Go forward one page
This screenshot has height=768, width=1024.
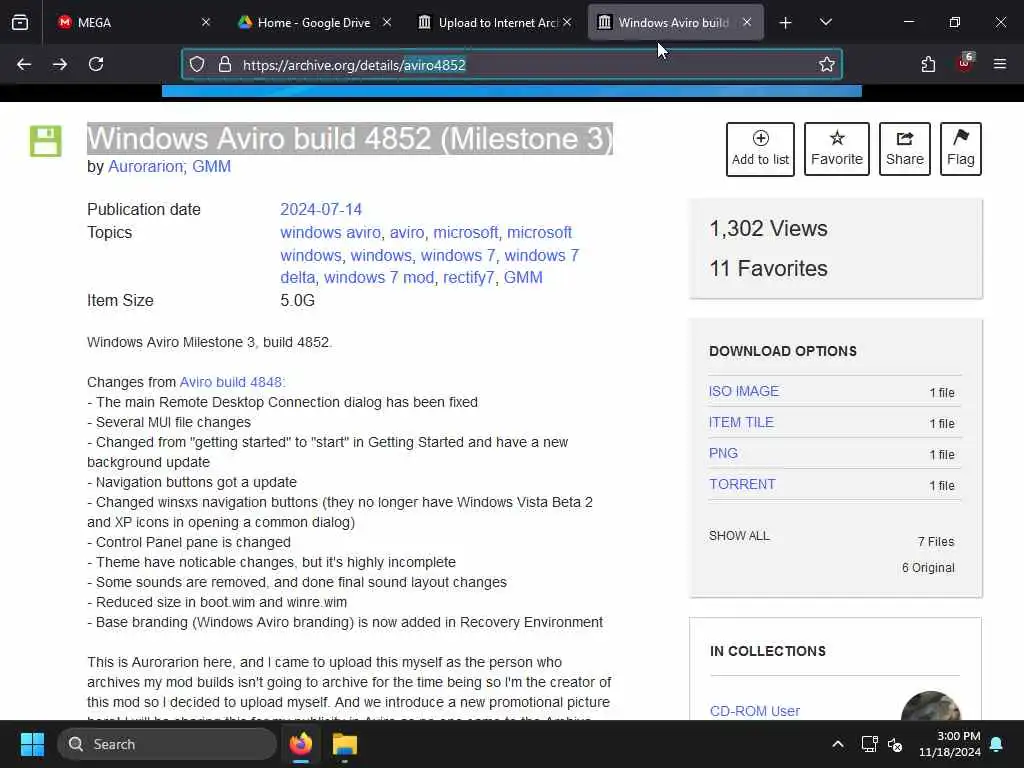(60, 64)
